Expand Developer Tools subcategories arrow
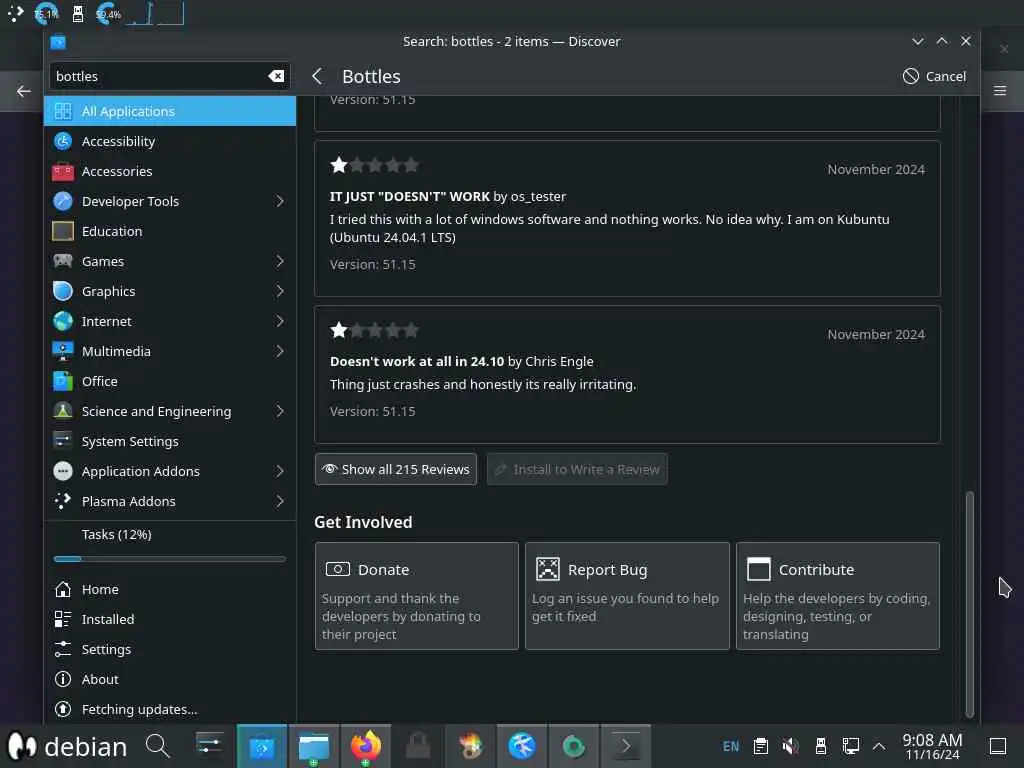1024x768 pixels. [280, 201]
